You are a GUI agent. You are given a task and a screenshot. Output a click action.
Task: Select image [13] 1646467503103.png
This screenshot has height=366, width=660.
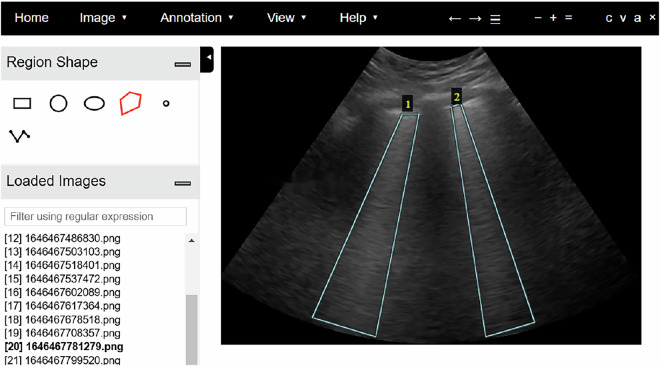tap(62, 252)
